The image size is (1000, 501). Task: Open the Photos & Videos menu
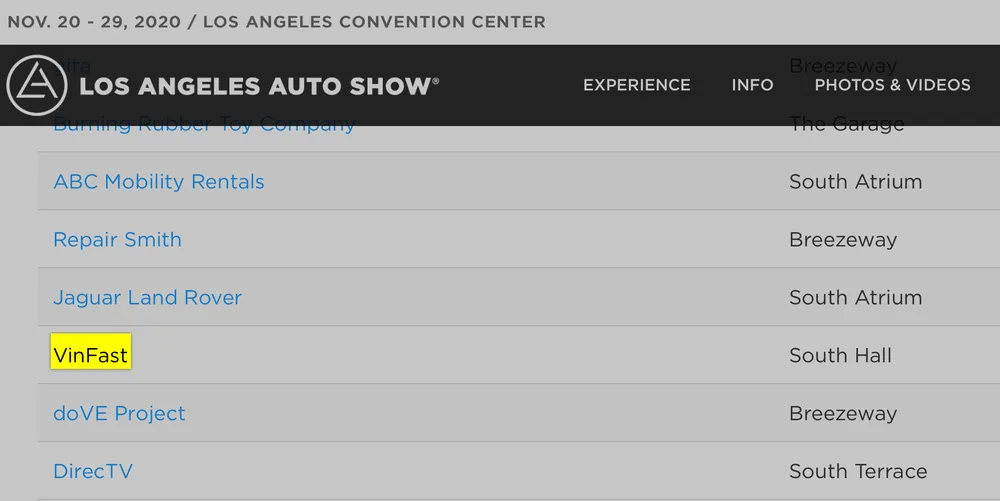pos(892,85)
